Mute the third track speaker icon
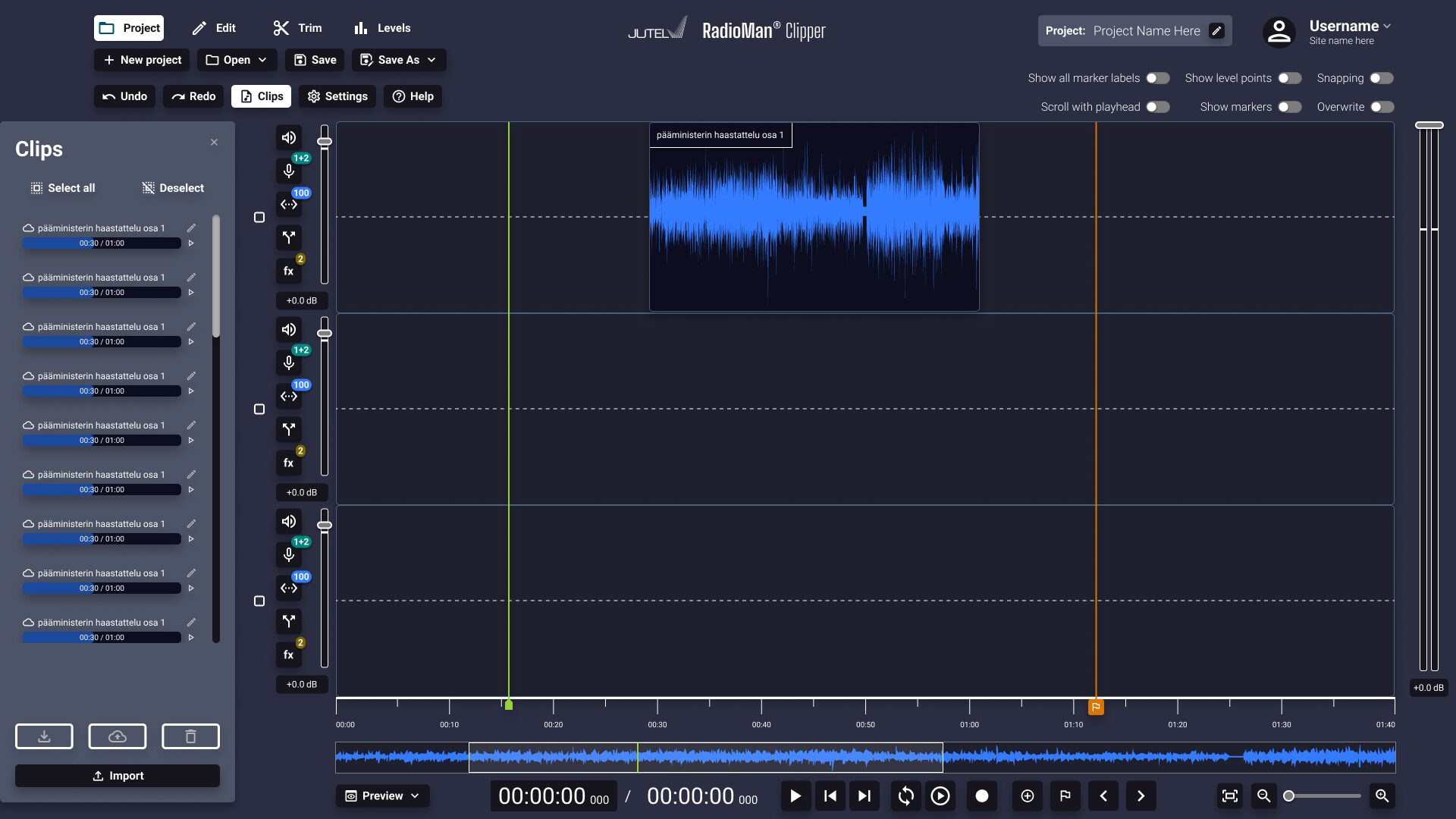 click(289, 521)
